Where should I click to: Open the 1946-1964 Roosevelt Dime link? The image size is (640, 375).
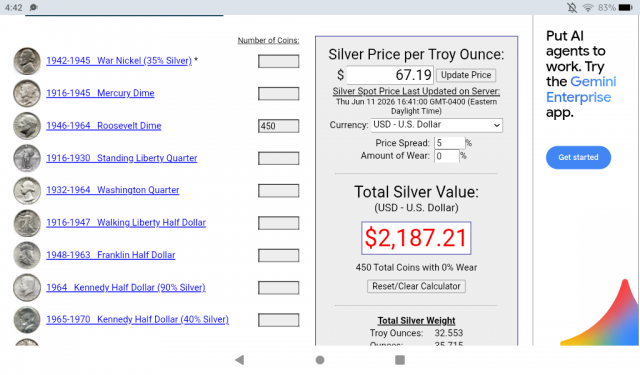[104, 126]
